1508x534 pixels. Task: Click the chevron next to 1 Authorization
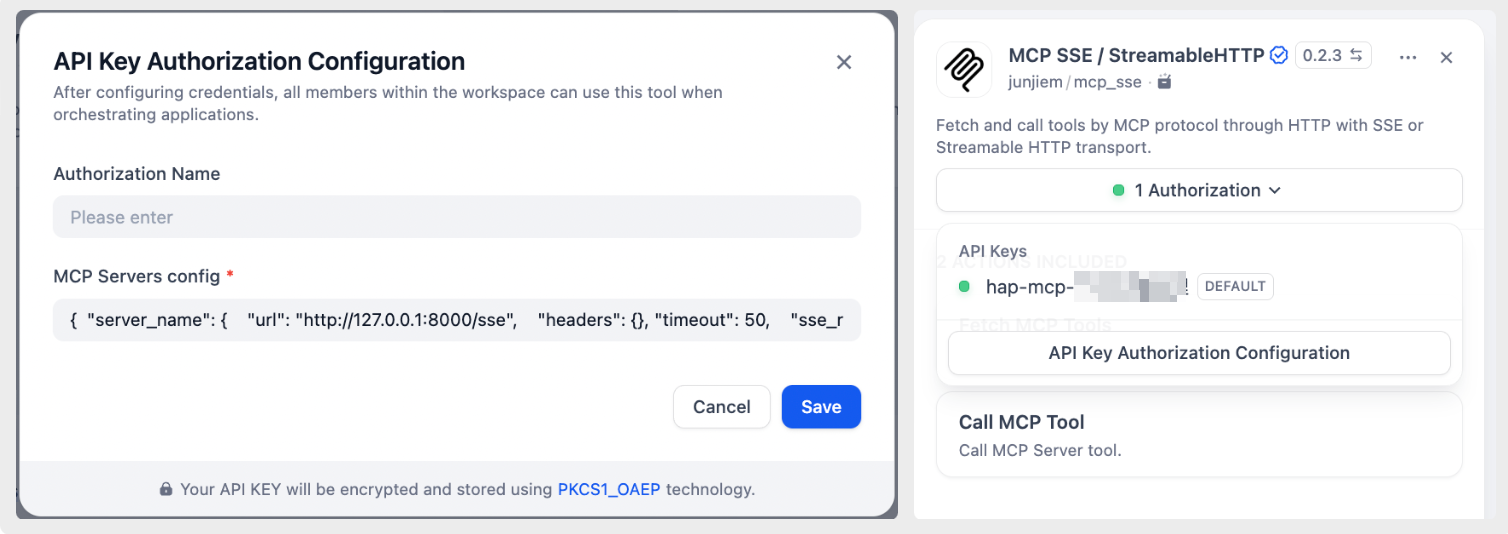click(1275, 190)
